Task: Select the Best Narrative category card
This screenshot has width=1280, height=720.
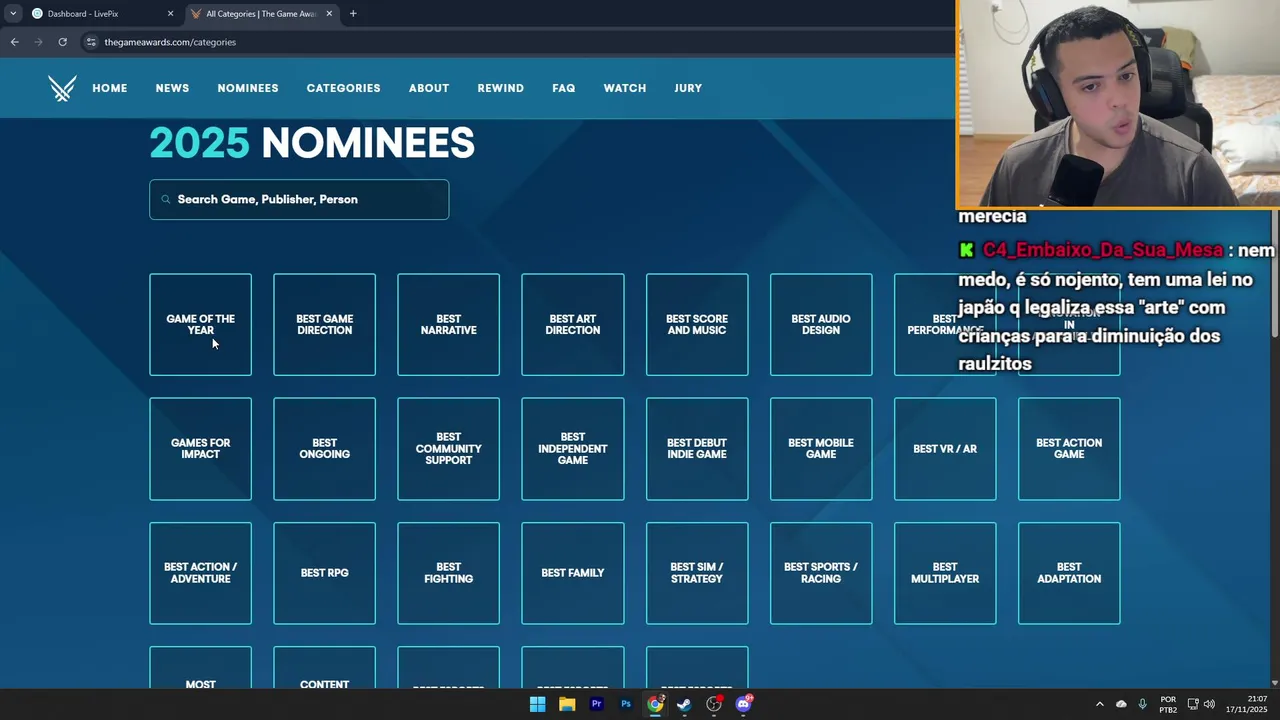Action: click(x=448, y=325)
